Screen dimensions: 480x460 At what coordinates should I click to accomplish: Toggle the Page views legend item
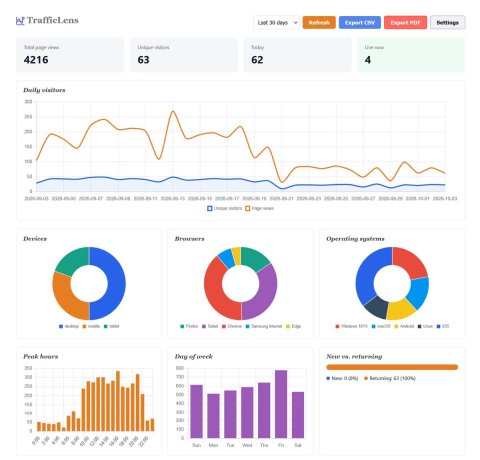point(259,208)
